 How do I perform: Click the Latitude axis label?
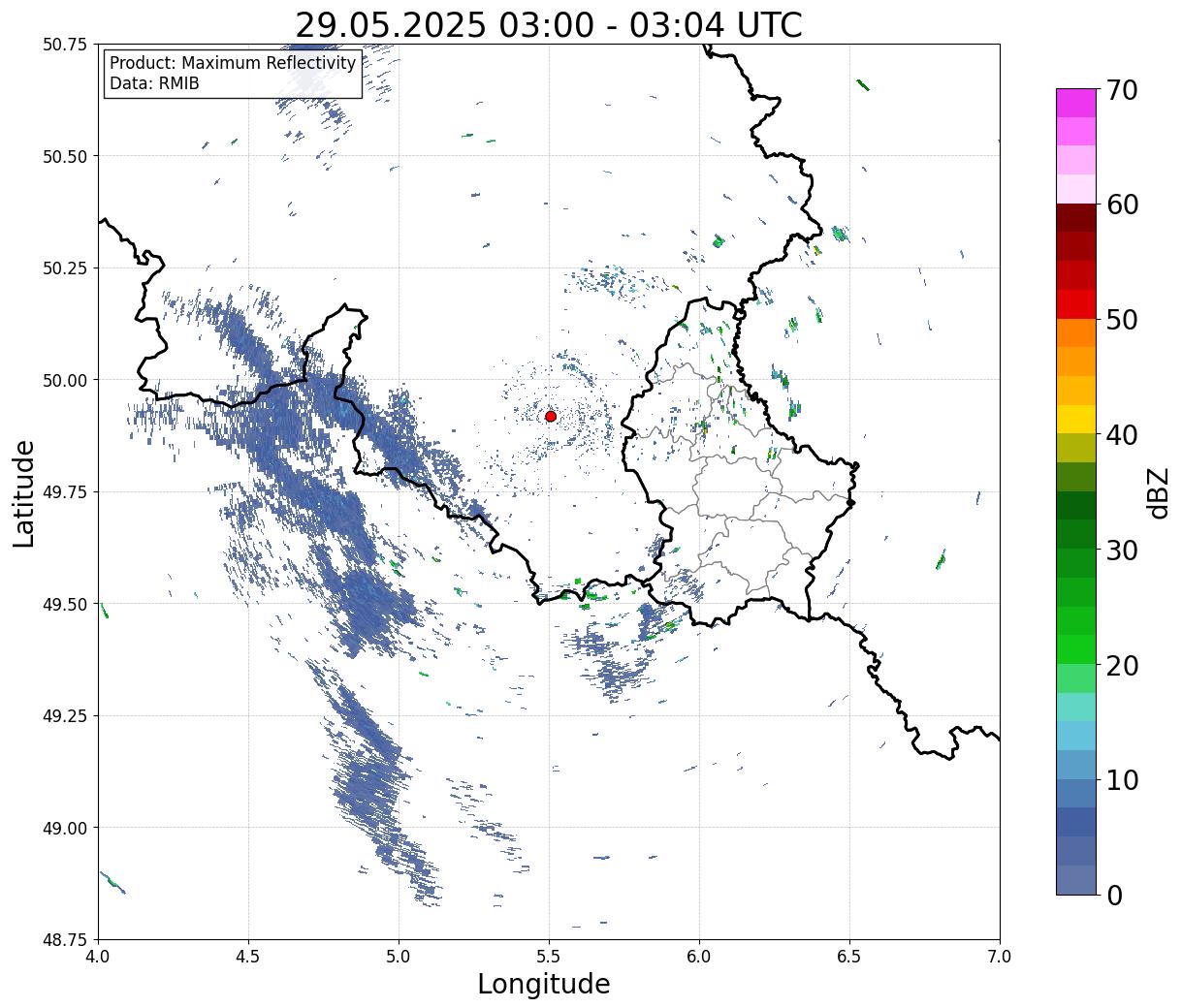(x=24, y=492)
